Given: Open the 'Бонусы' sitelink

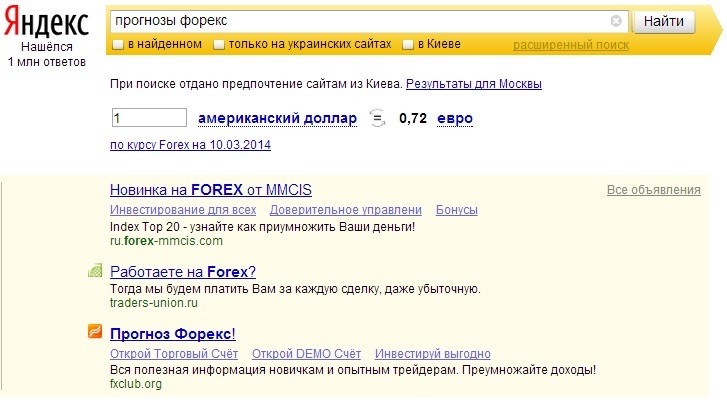Looking at the screenshot, I should (457, 210).
